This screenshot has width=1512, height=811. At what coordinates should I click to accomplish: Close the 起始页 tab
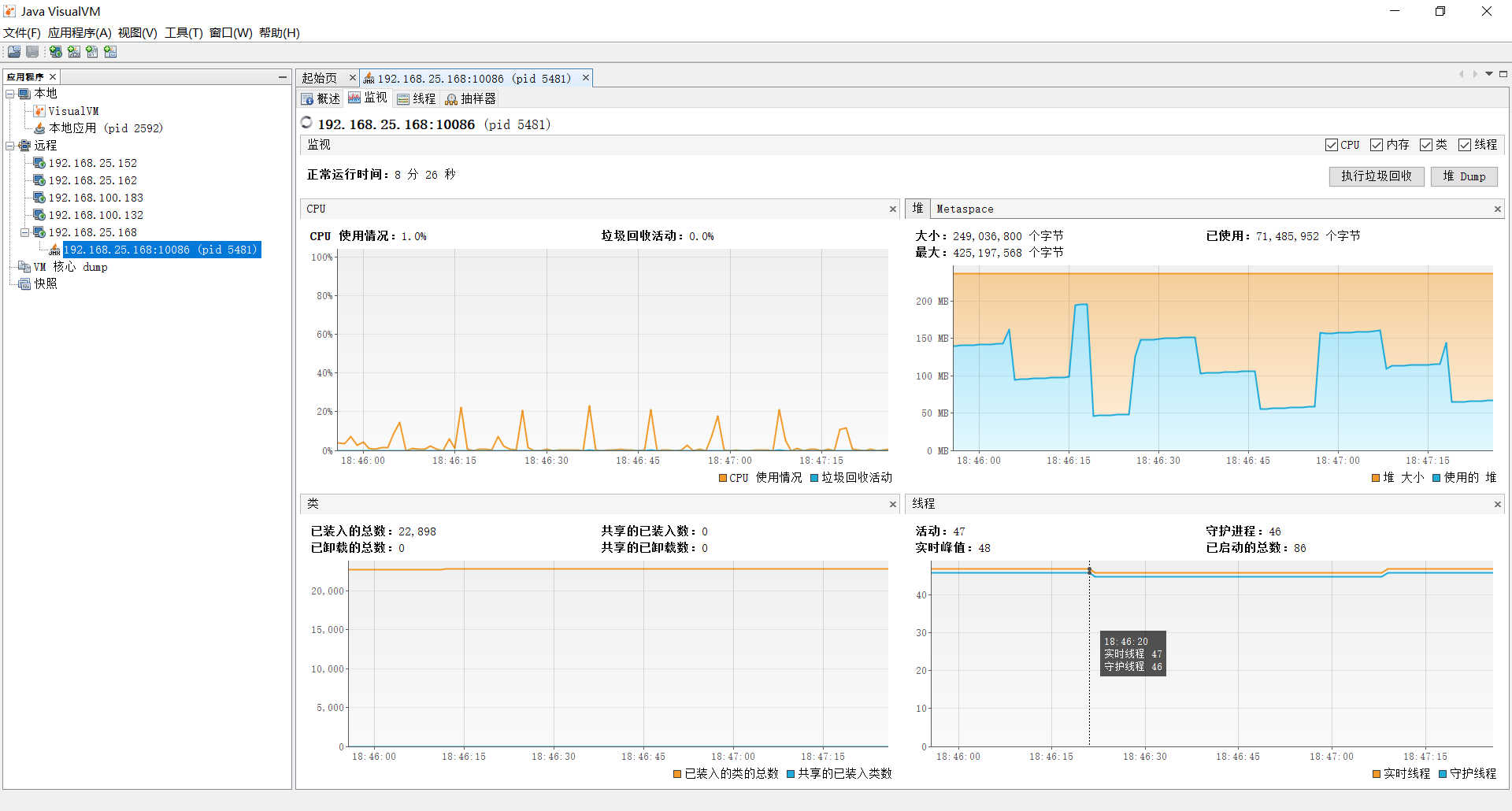[x=353, y=77]
